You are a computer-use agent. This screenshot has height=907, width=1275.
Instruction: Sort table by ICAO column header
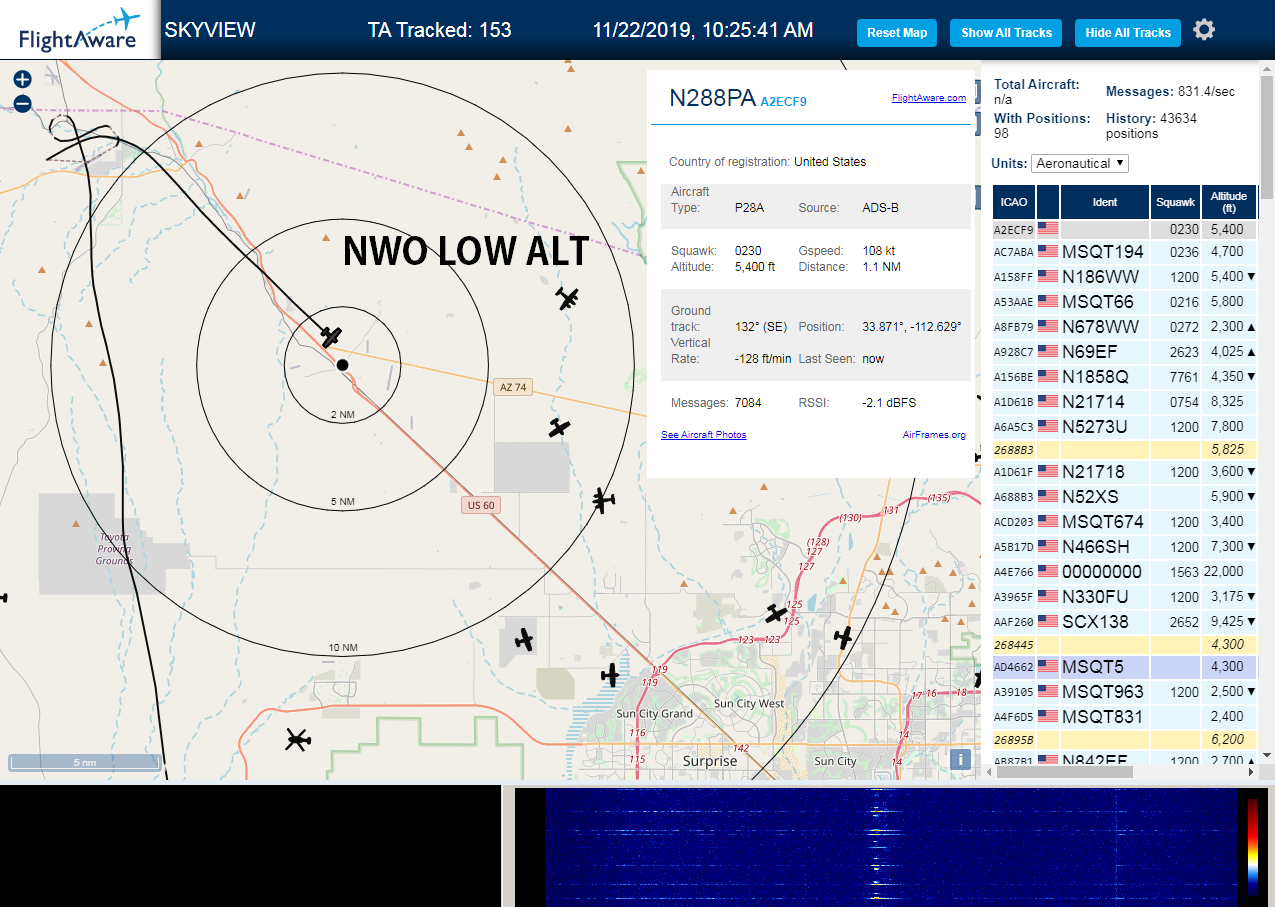[x=1014, y=202]
